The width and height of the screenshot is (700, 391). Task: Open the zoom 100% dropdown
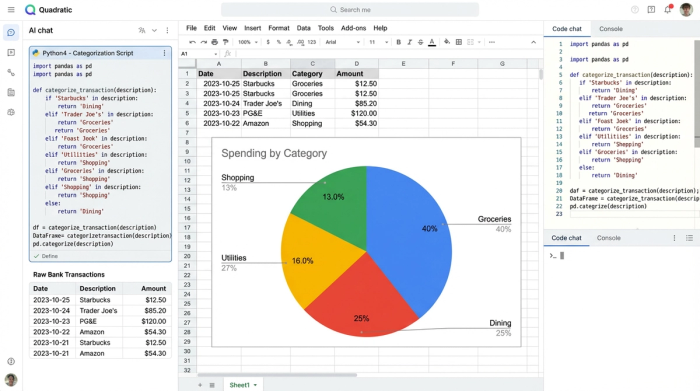248,42
